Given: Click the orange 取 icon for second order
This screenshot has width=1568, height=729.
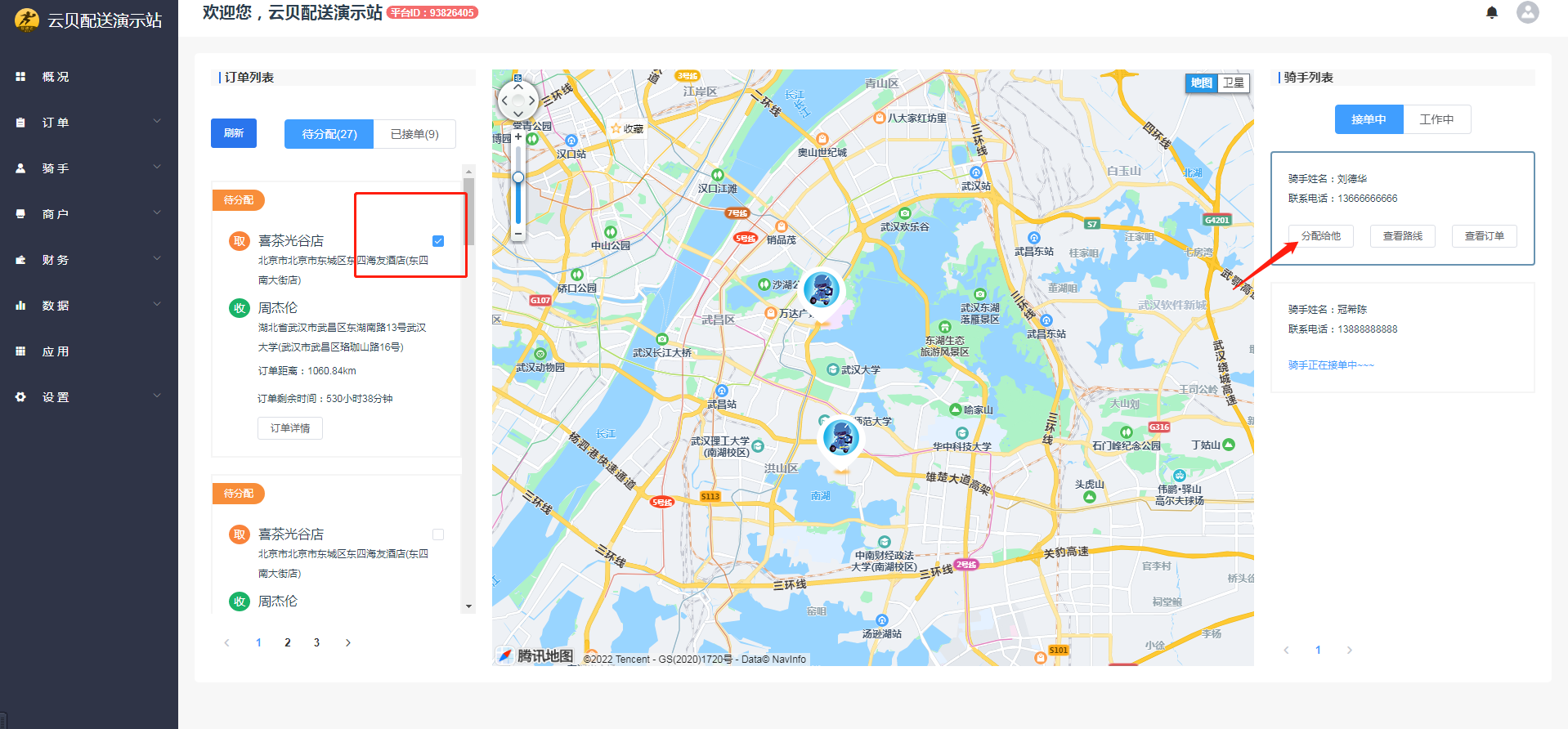Looking at the screenshot, I should tap(240, 534).
